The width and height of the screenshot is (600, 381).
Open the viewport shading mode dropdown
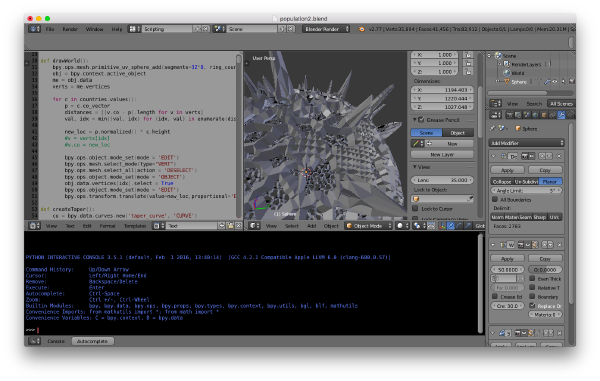(x=402, y=226)
